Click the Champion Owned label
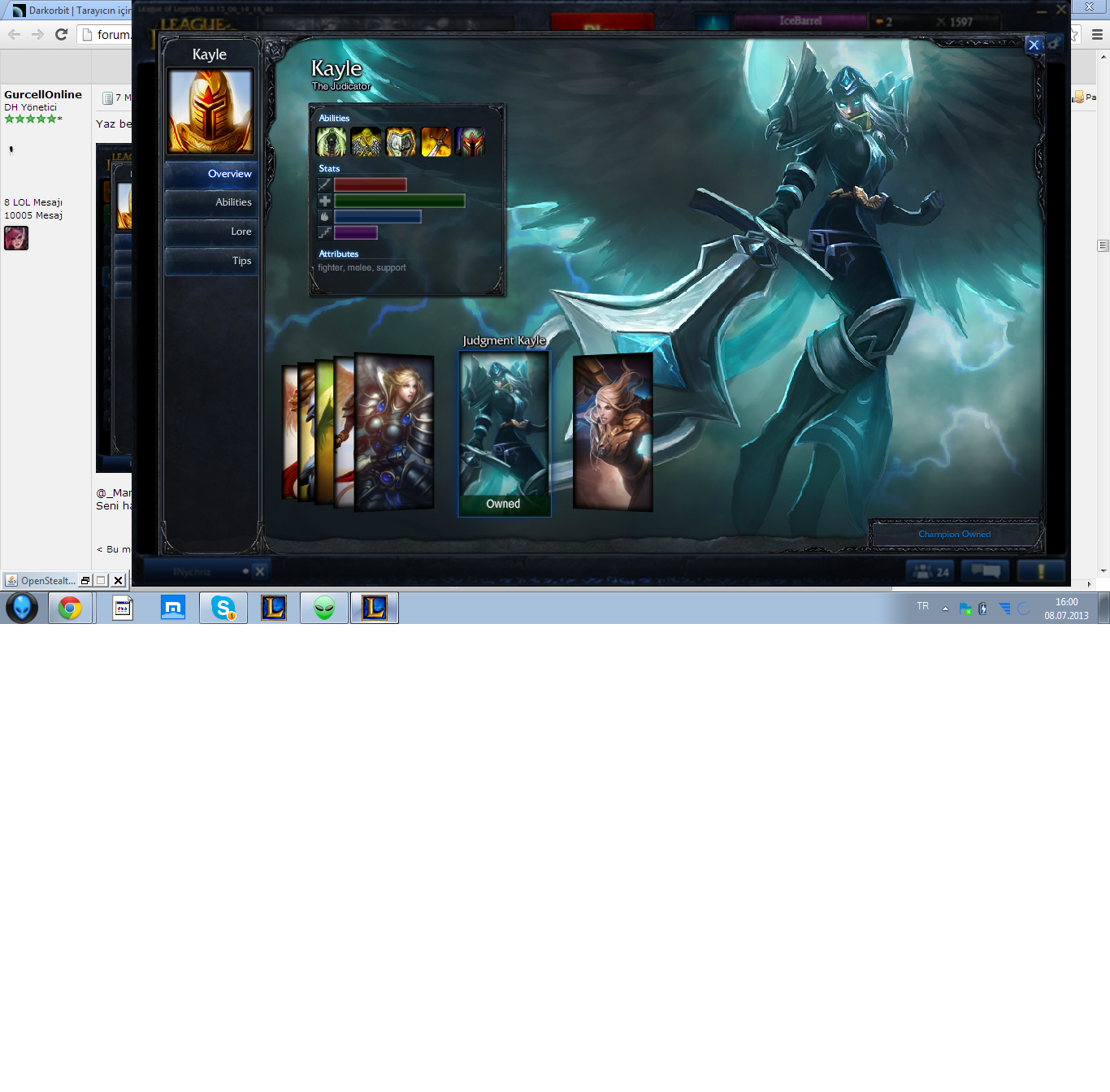This screenshot has height=1092, width=1110. pyautogui.click(x=954, y=535)
